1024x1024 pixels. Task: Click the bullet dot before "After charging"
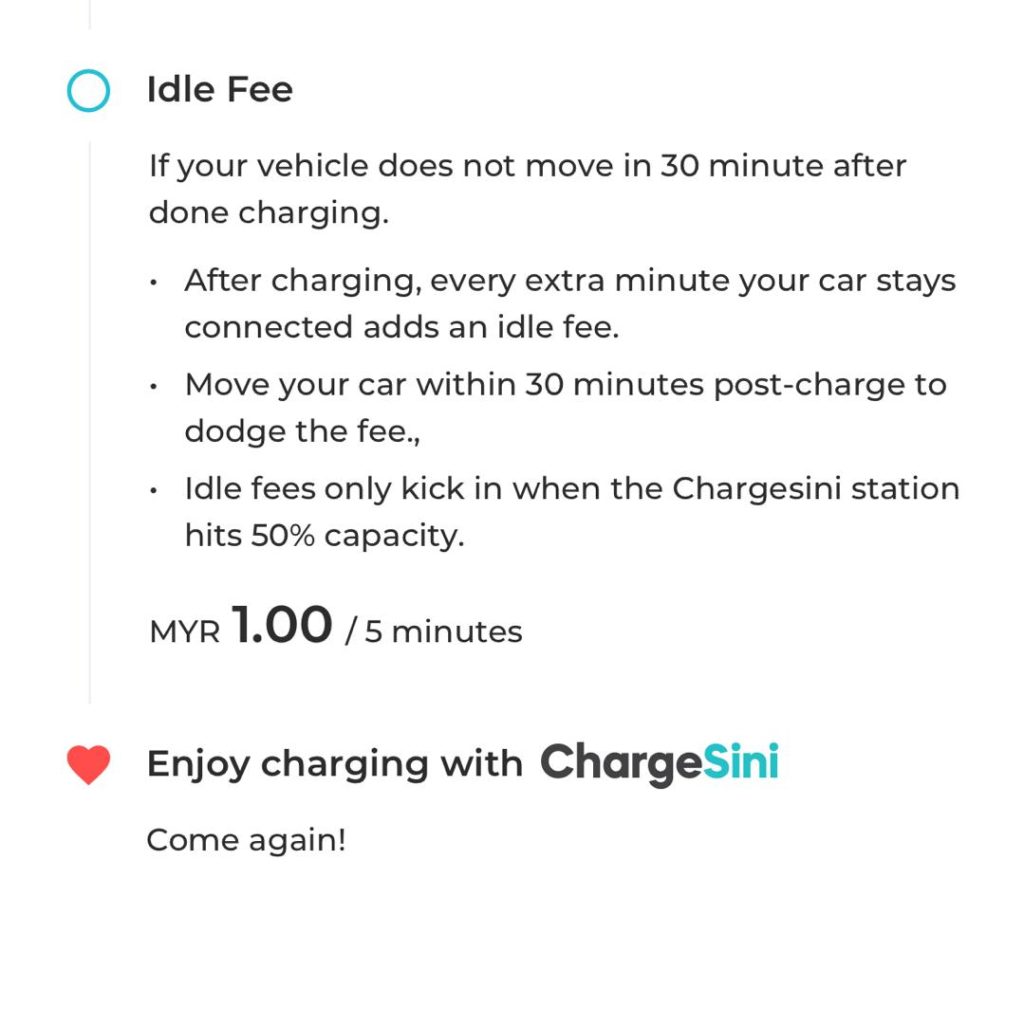tap(153, 283)
